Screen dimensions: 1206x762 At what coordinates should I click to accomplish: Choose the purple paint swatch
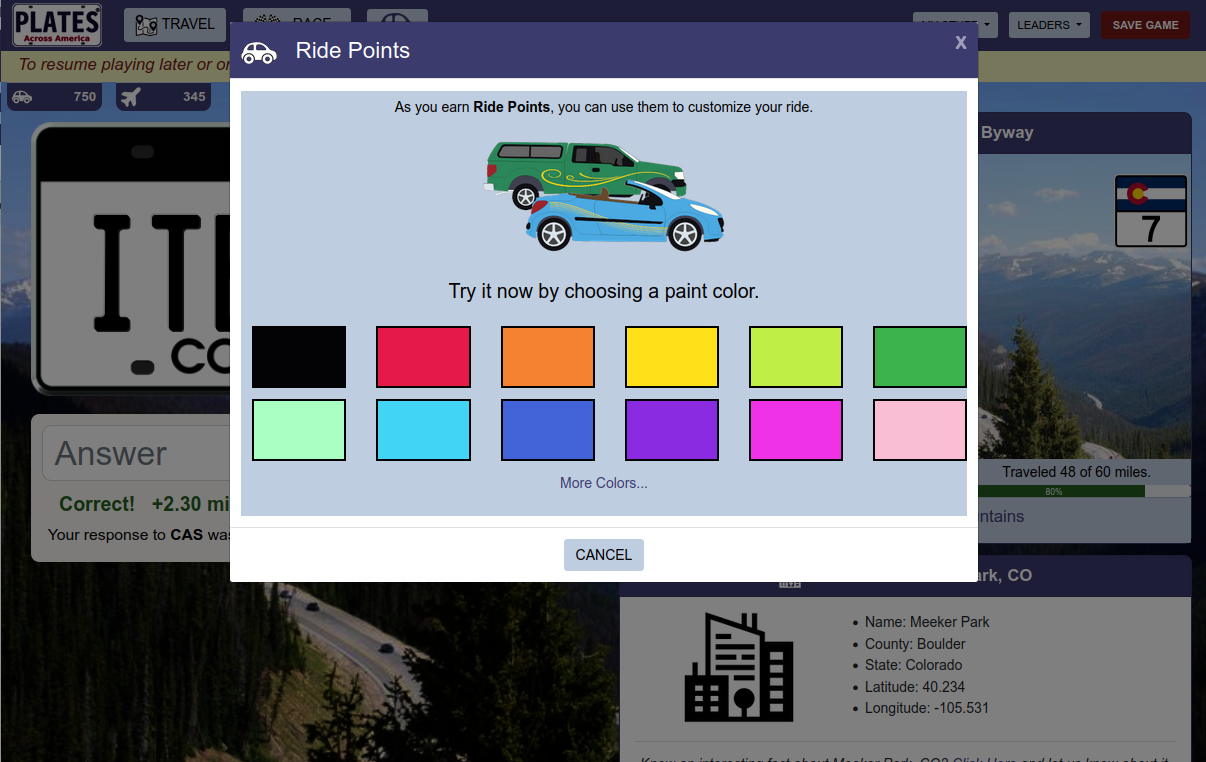pyautogui.click(x=671, y=430)
